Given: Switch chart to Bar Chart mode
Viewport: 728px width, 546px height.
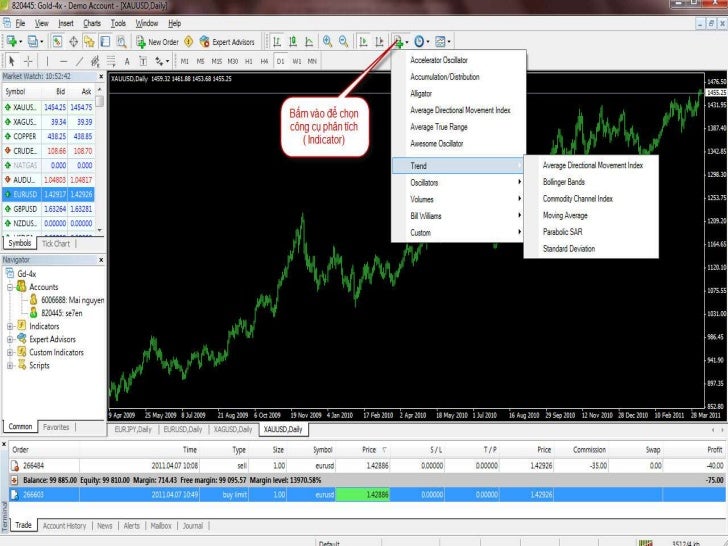Looking at the screenshot, I should pyautogui.click(x=277, y=42).
